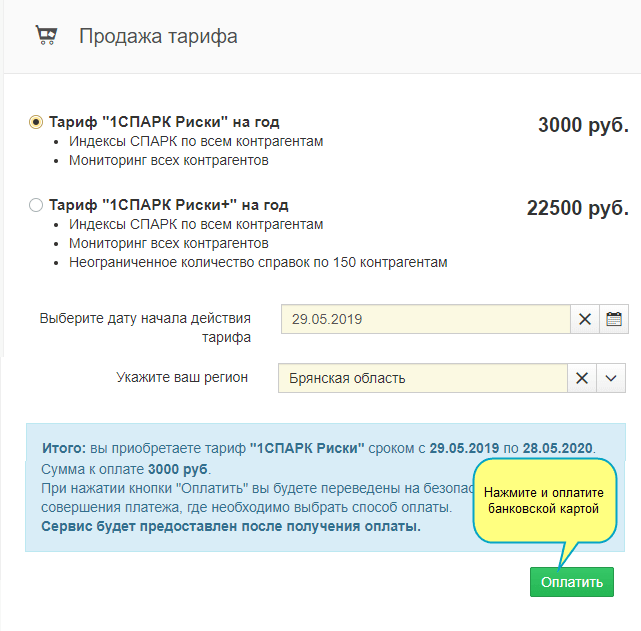Select the "1СПАРК Риски" yearly tariff radio
Image resolution: width=641 pixels, height=631 pixels.
[36, 122]
